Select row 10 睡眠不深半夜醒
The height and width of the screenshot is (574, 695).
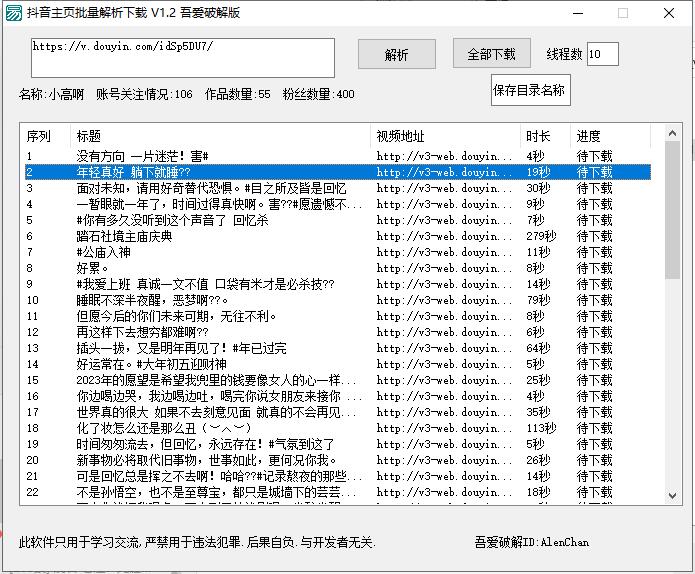click(338, 300)
